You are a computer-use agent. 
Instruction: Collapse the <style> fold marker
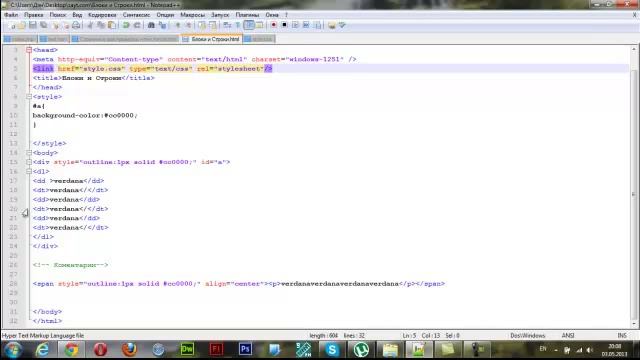click(x=29, y=97)
